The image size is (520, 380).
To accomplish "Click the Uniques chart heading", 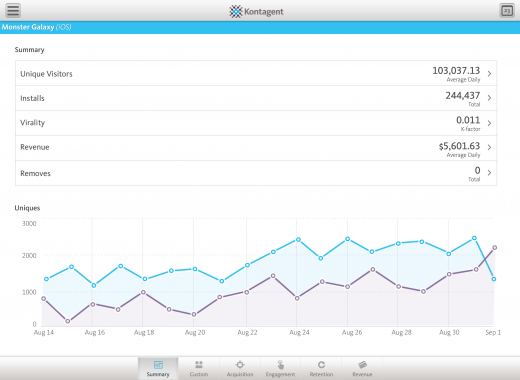I will click(27, 208).
